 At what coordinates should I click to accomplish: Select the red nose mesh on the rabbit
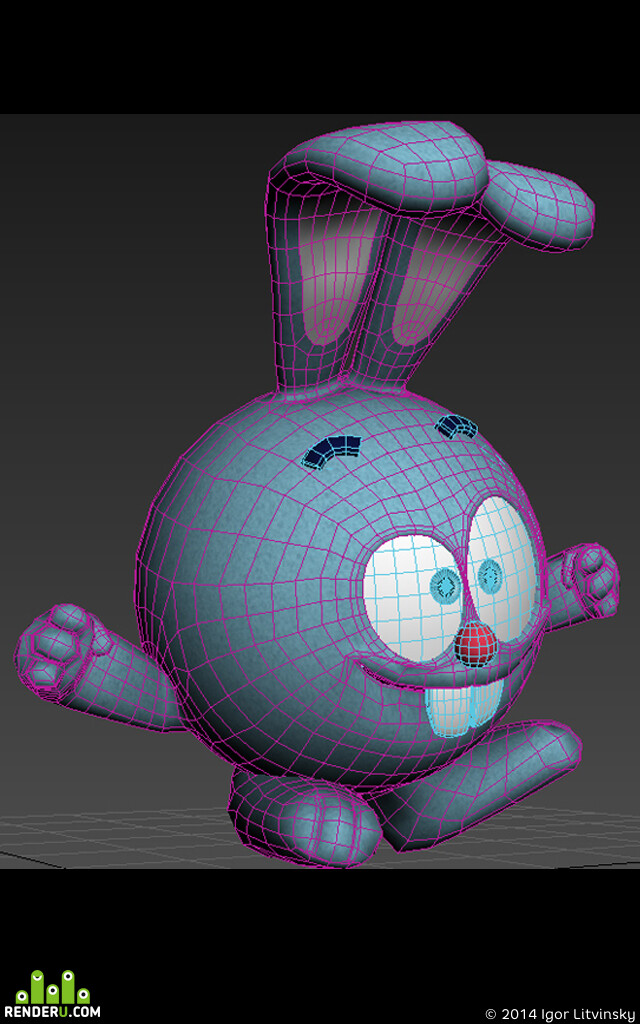(476, 643)
